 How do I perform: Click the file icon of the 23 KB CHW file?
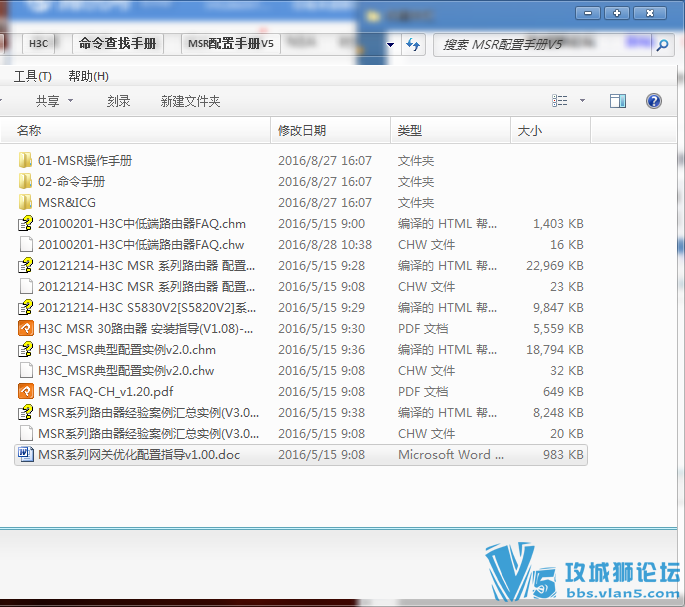(x=26, y=286)
